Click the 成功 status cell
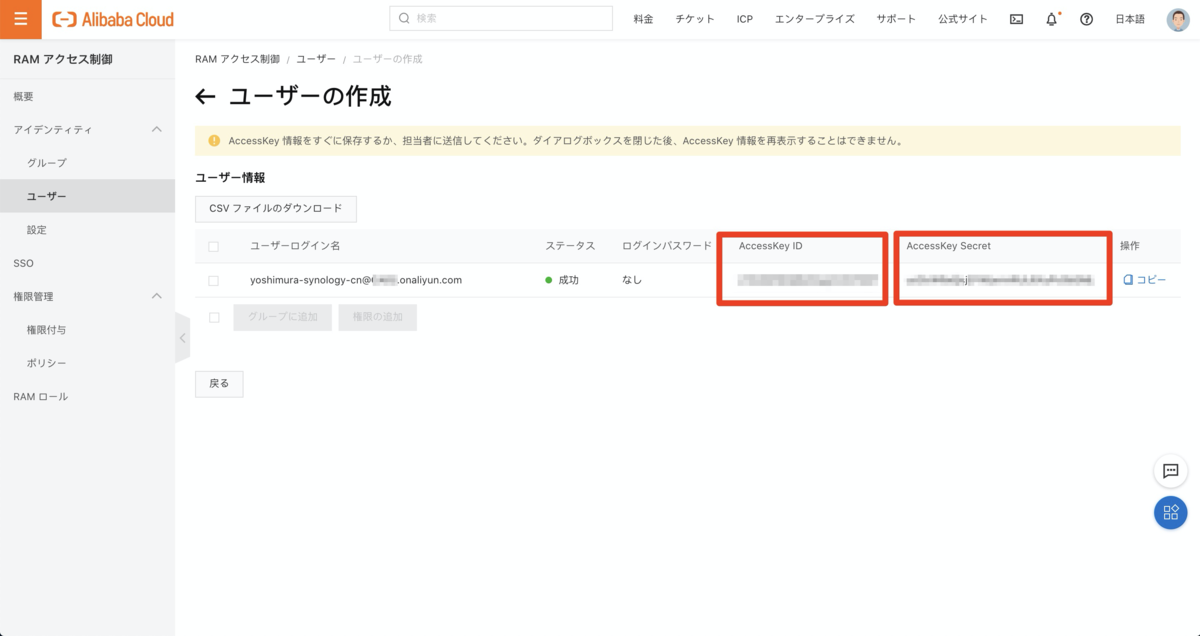This screenshot has width=1200, height=636. 562,280
